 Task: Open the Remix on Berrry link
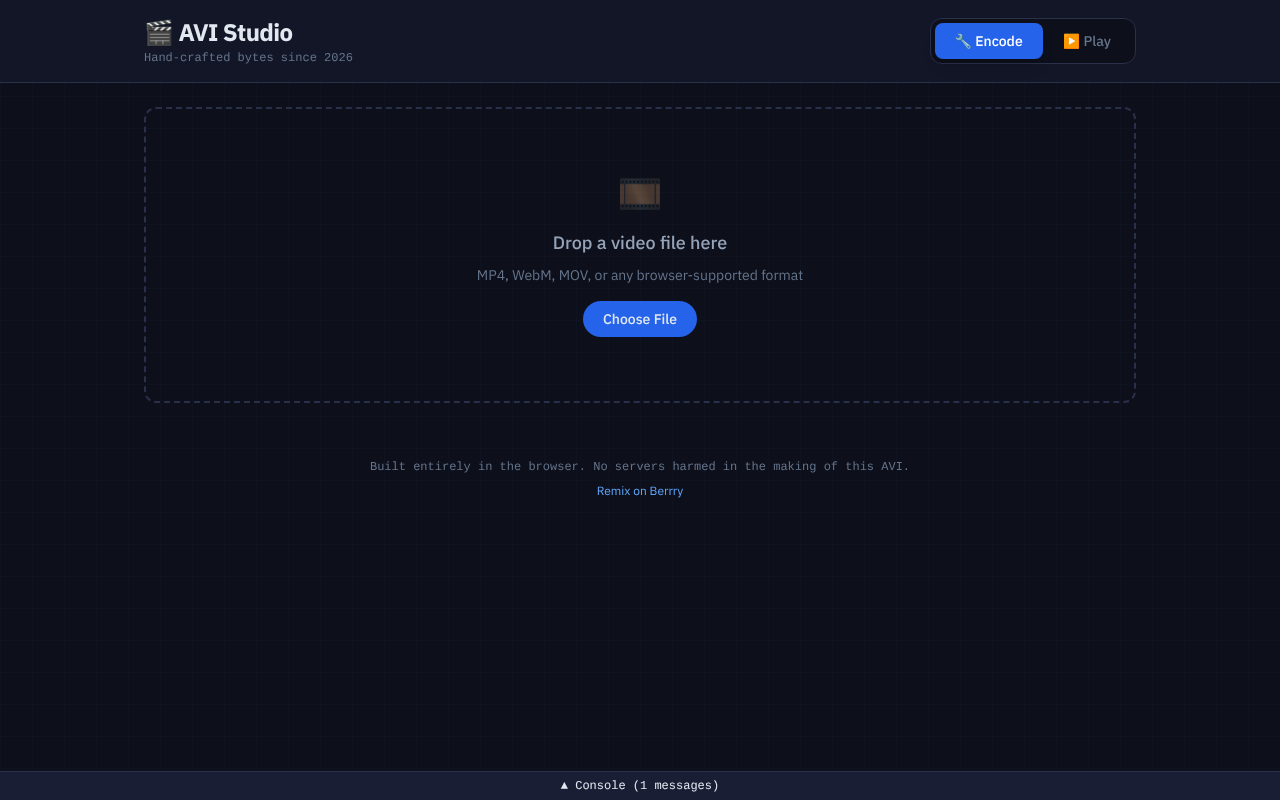(x=640, y=491)
